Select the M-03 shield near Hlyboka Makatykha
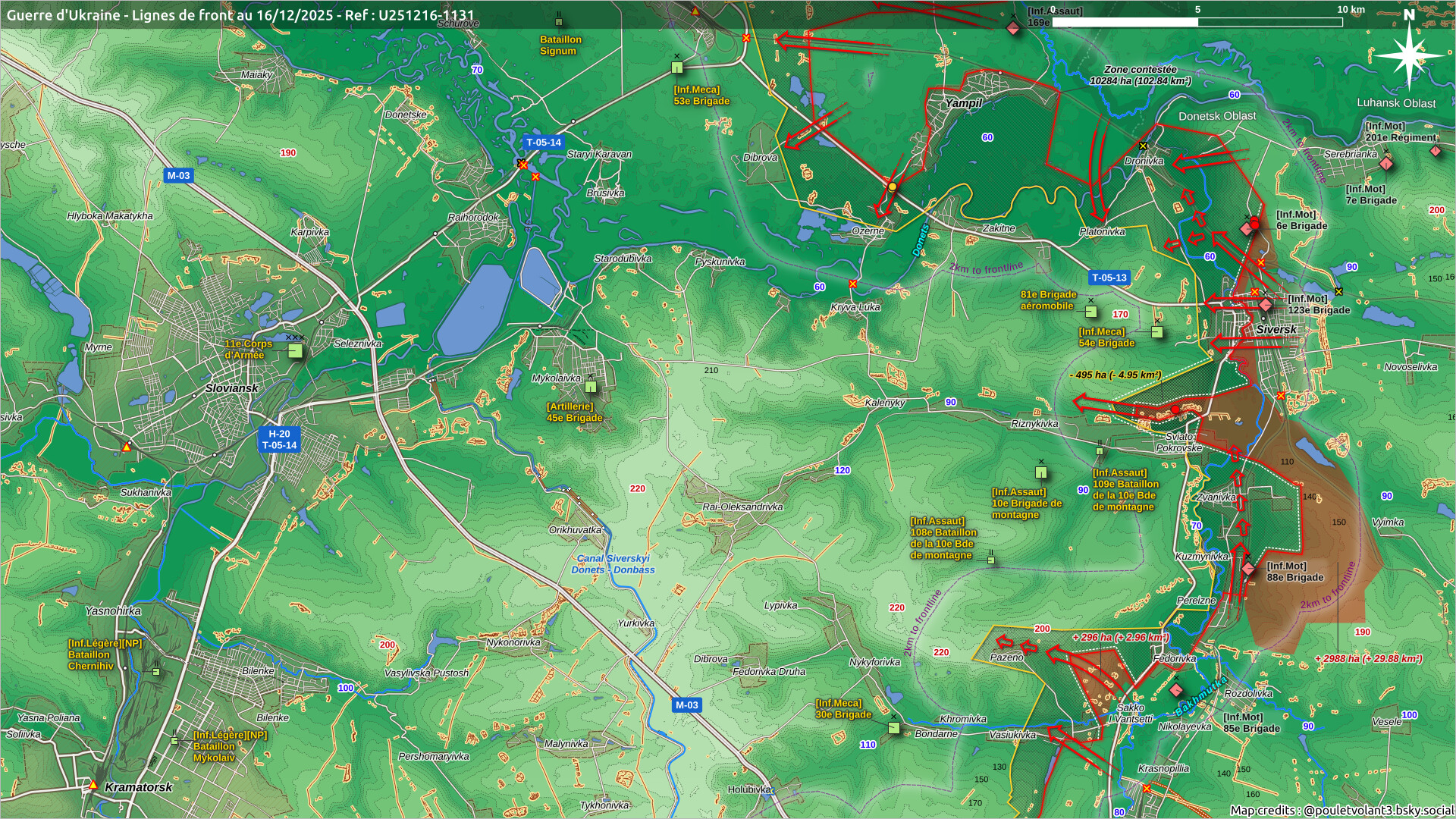Image resolution: width=1456 pixels, height=819 pixels. [x=178, y=176]
